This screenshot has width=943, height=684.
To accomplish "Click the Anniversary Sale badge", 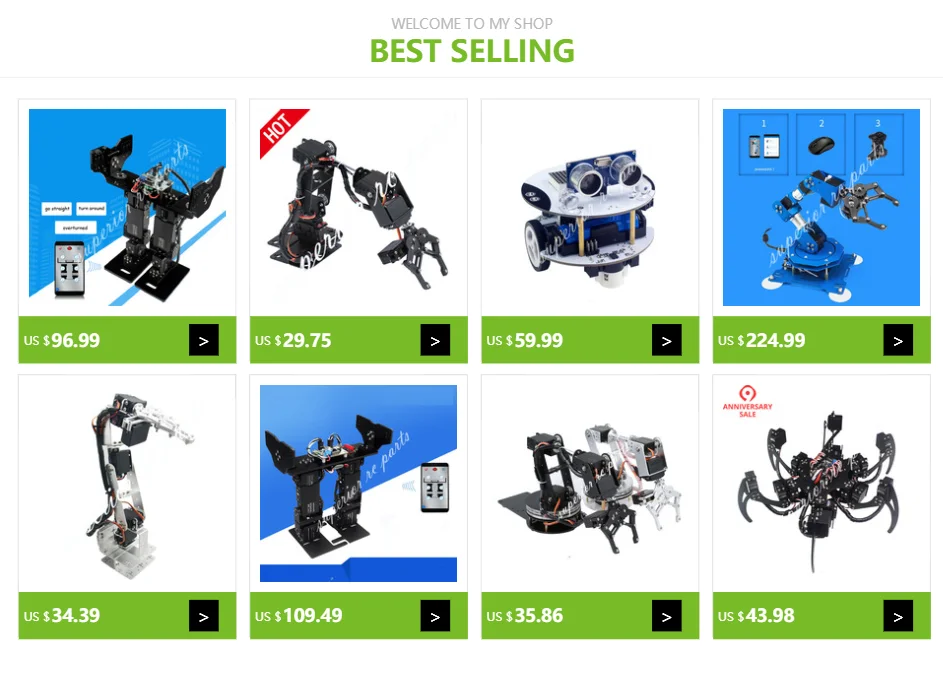I will (x=748, y=401).
